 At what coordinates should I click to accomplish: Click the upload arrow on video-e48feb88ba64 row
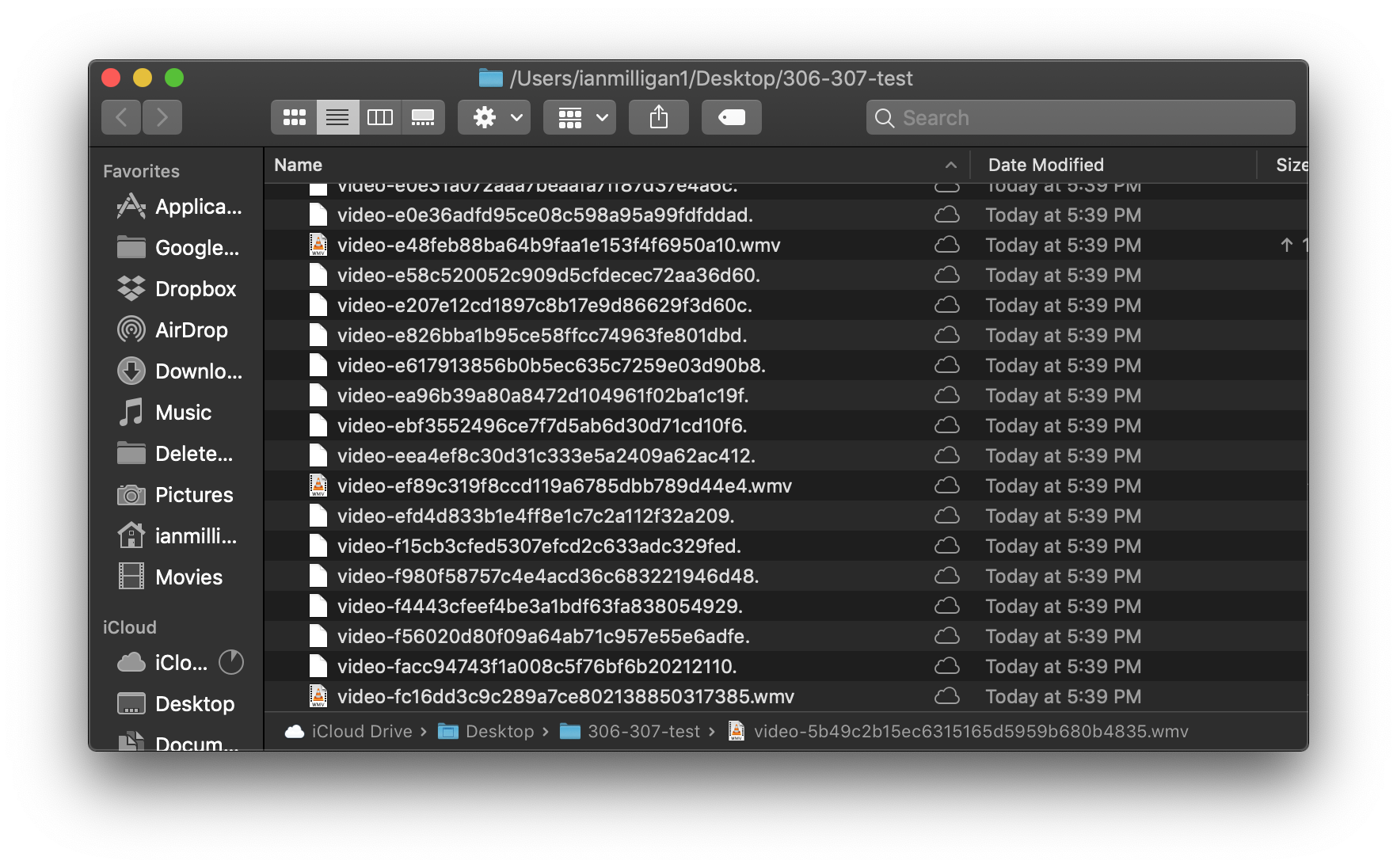[1287, 245]
